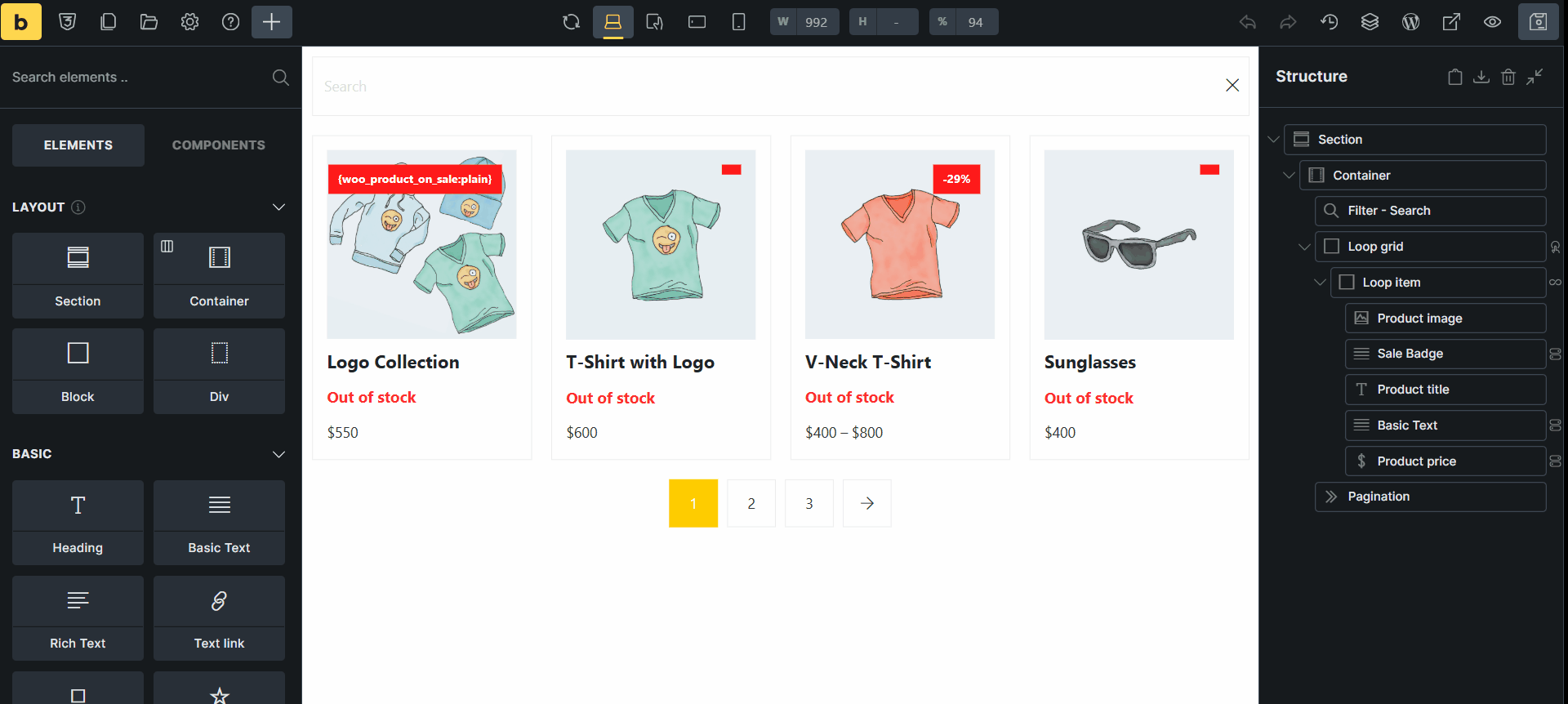The height and width of the screenshot is (704, 1568).
Task: Click the Bricks logo icon
Action: click(x=21, y=22)
